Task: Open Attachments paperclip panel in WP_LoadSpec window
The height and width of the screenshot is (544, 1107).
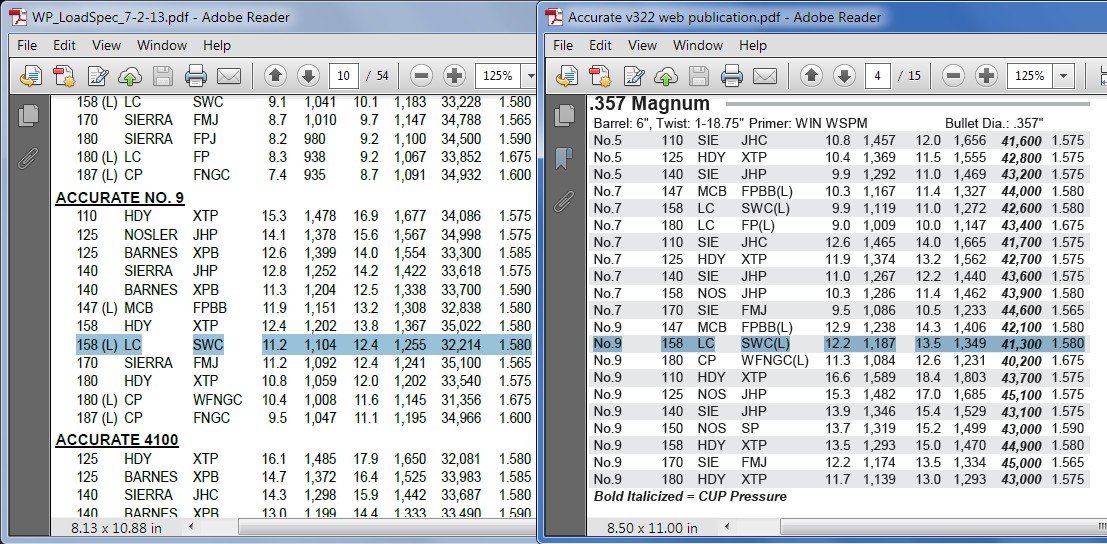Action: (x=28, y=158)
